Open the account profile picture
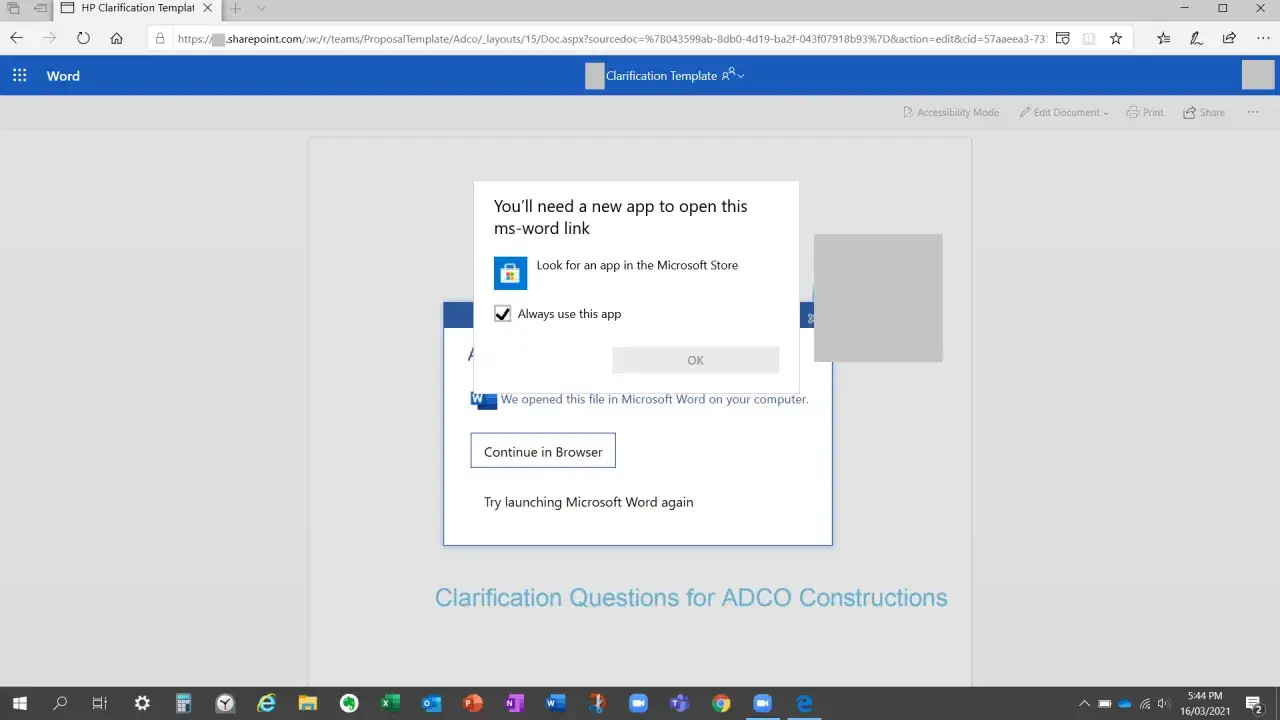This screenshot has height=720, width=1280. [1258, 75]
